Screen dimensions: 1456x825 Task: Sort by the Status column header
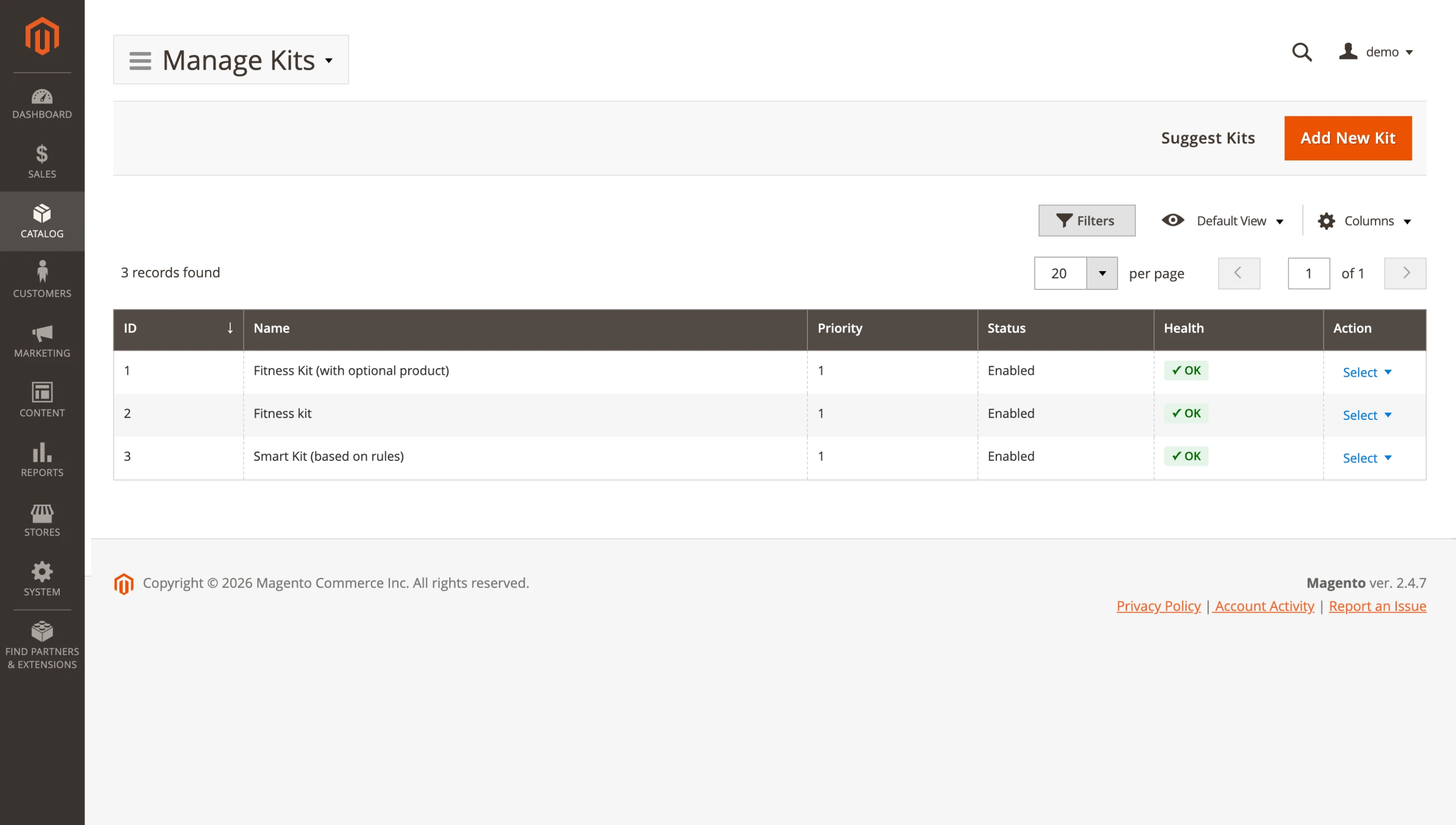(1065, 329)
